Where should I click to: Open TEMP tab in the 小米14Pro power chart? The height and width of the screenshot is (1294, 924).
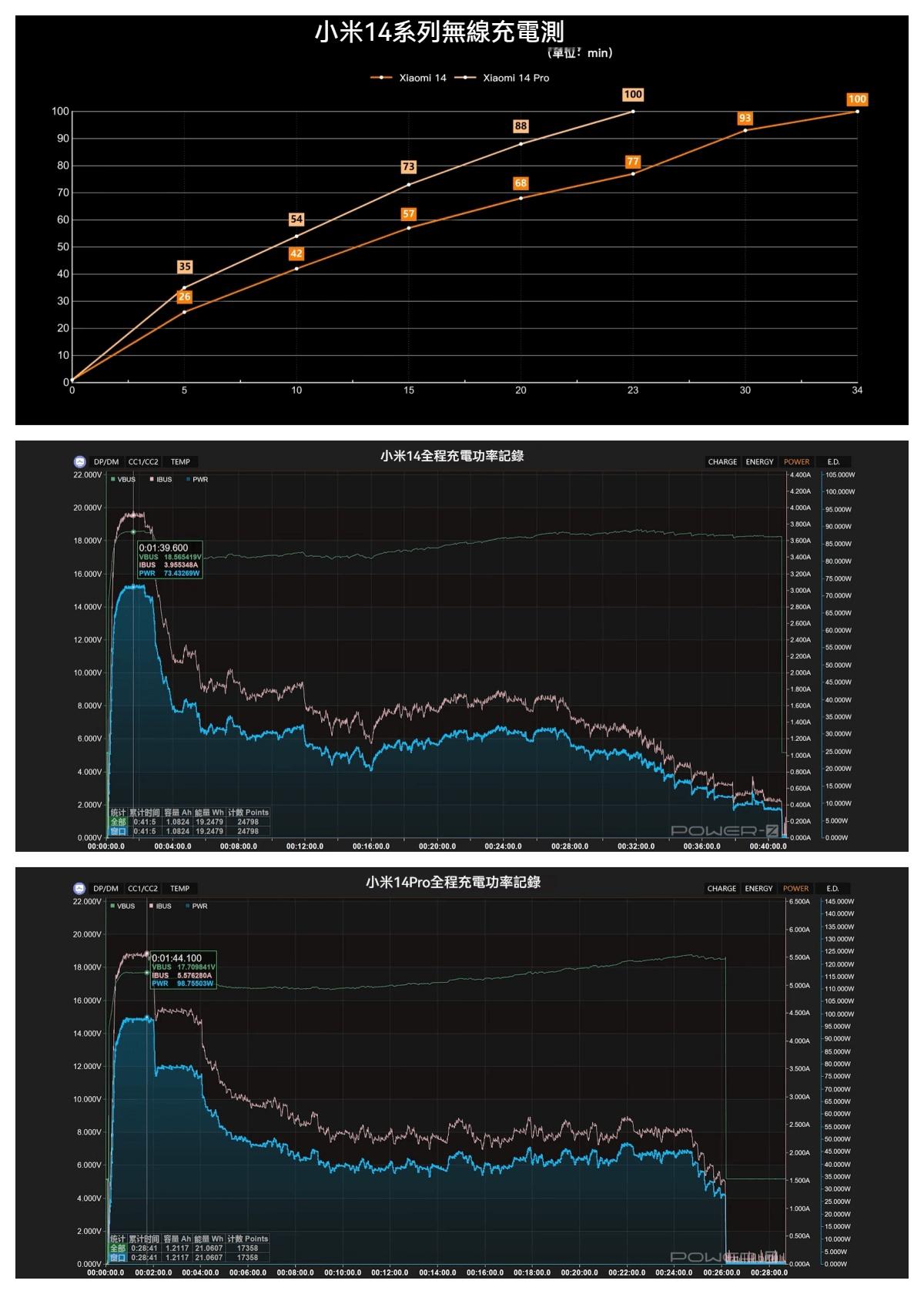180,889
